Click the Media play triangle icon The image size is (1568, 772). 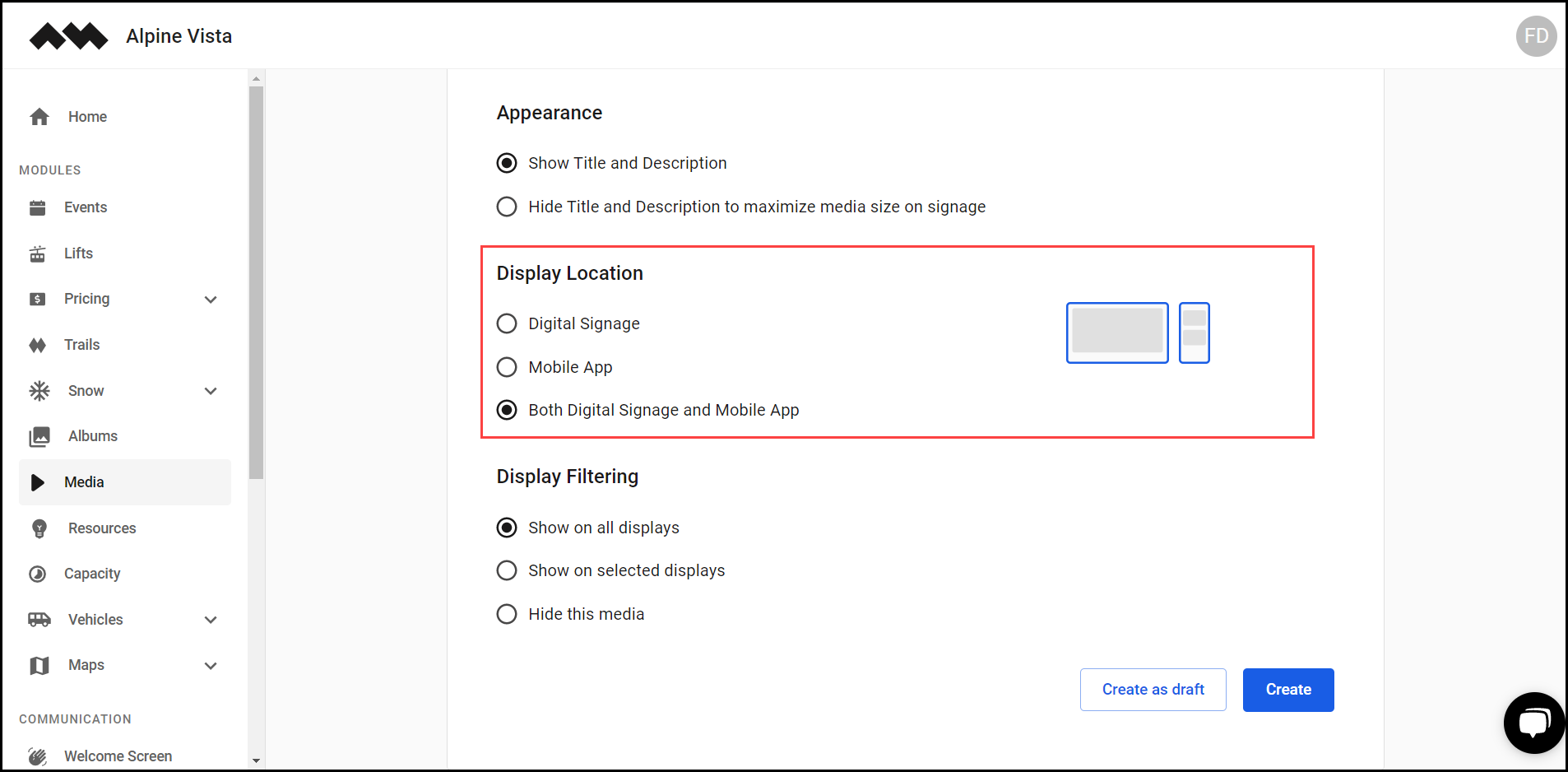(x=38, y=482)
